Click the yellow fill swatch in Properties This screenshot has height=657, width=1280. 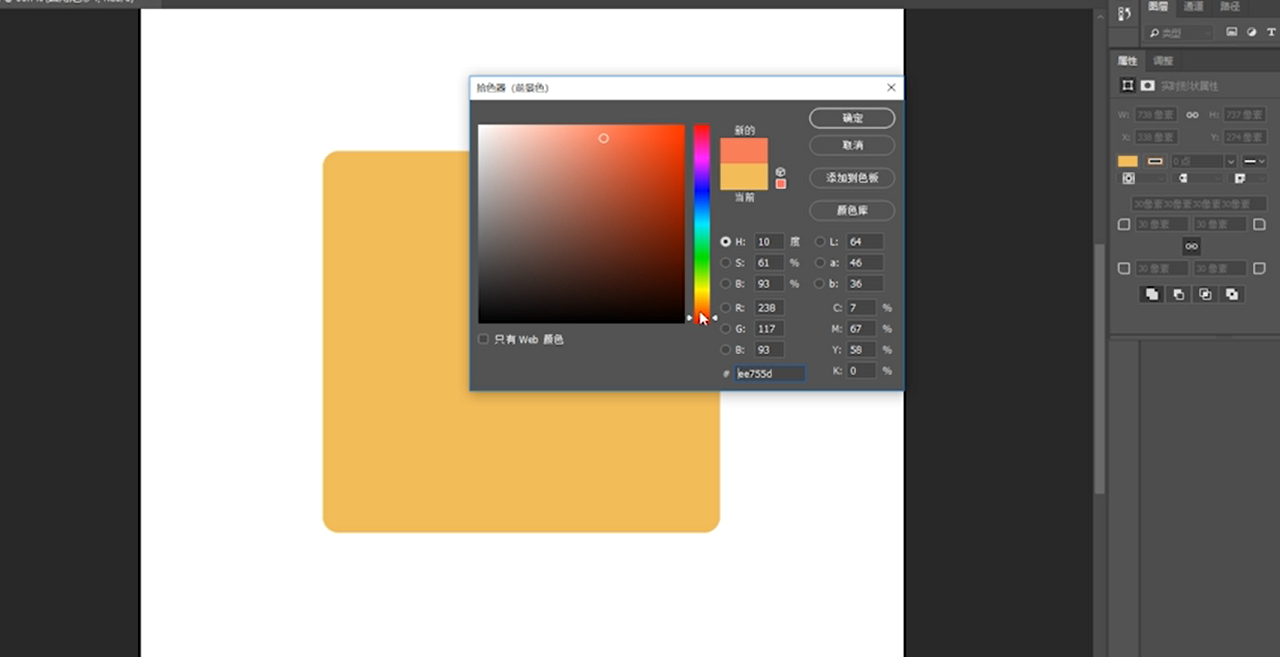[x=1128, y=161]
